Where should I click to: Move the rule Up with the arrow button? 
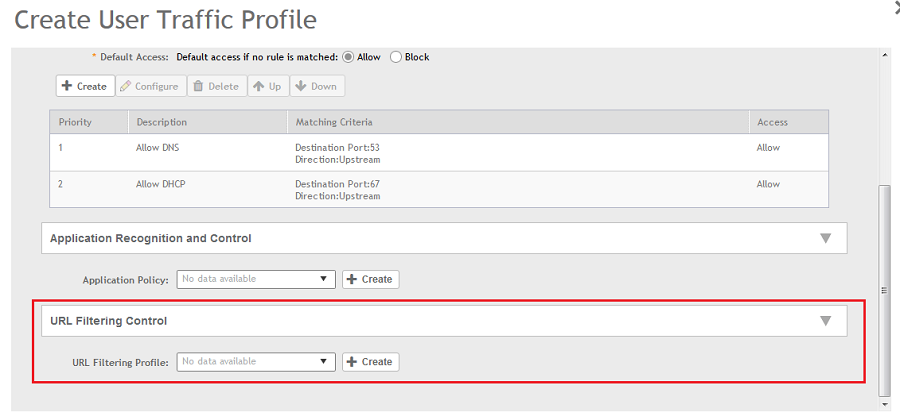[x=267, y=86]
